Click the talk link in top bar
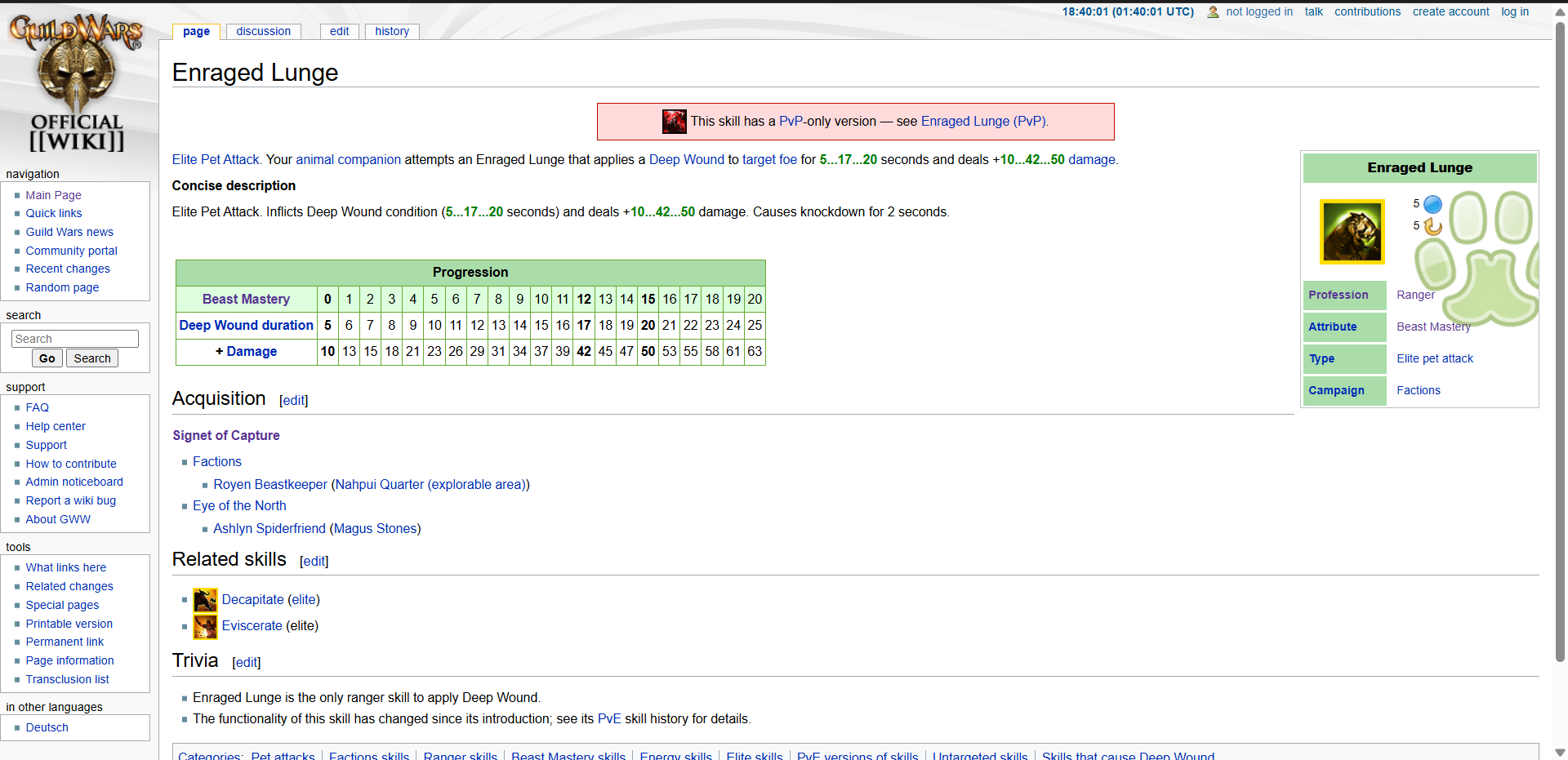 [1313, 11]
